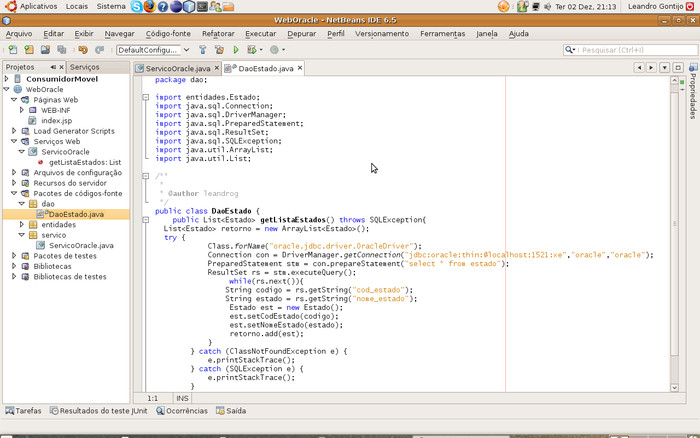
Task: Toggle the INS insert mode indicator
Action: coord(182,398)
